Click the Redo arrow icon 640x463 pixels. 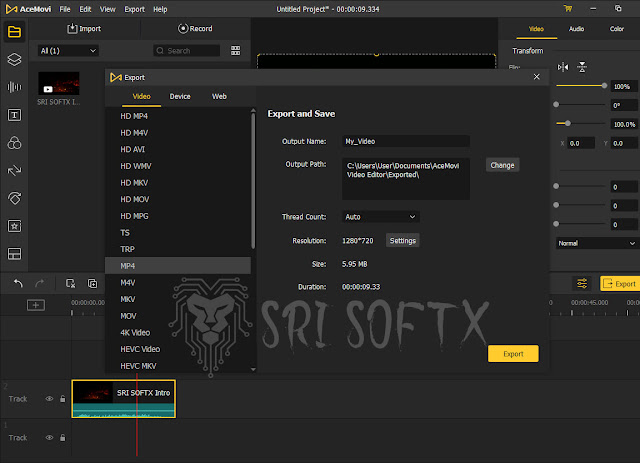[x=40, y=283]
